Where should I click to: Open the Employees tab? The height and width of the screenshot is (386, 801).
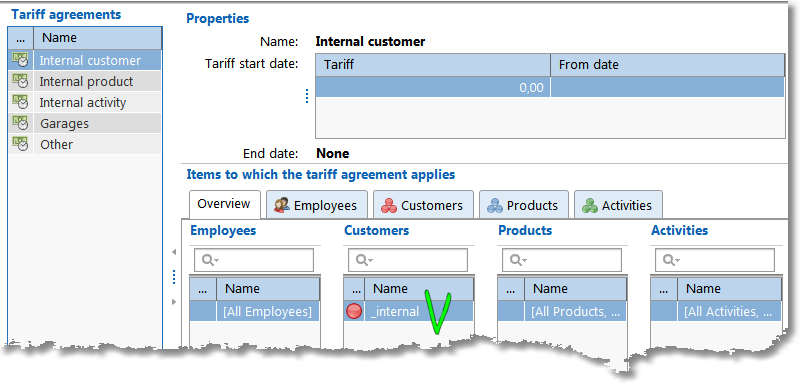coord(316,205)
